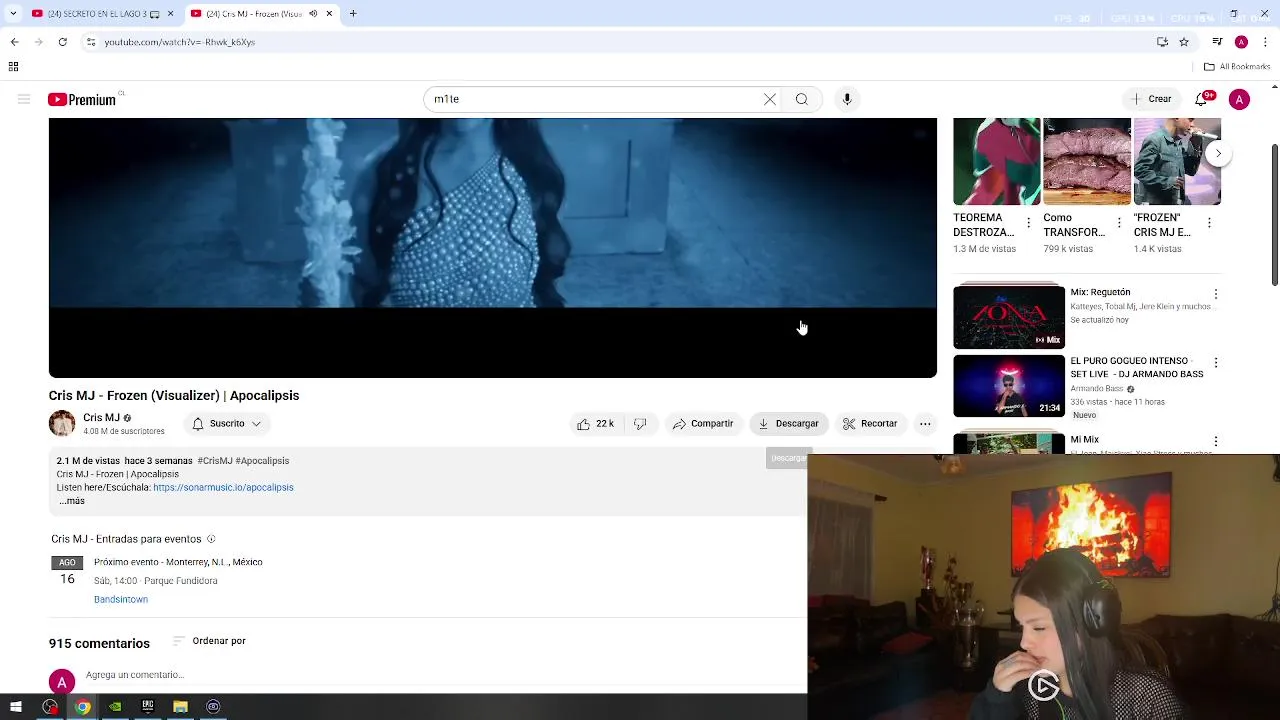Open Como TRANSFOR short thumbnail
Screen dimensions: 1280x720
coord(1087,162)
